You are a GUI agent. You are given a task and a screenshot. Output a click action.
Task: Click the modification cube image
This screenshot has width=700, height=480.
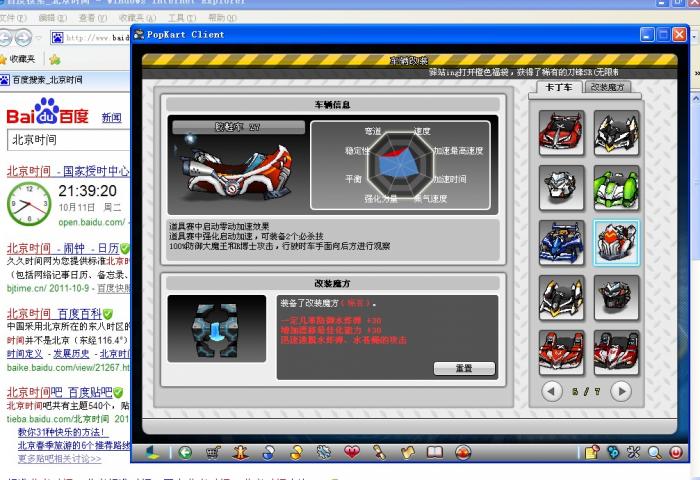coord(217,329)
